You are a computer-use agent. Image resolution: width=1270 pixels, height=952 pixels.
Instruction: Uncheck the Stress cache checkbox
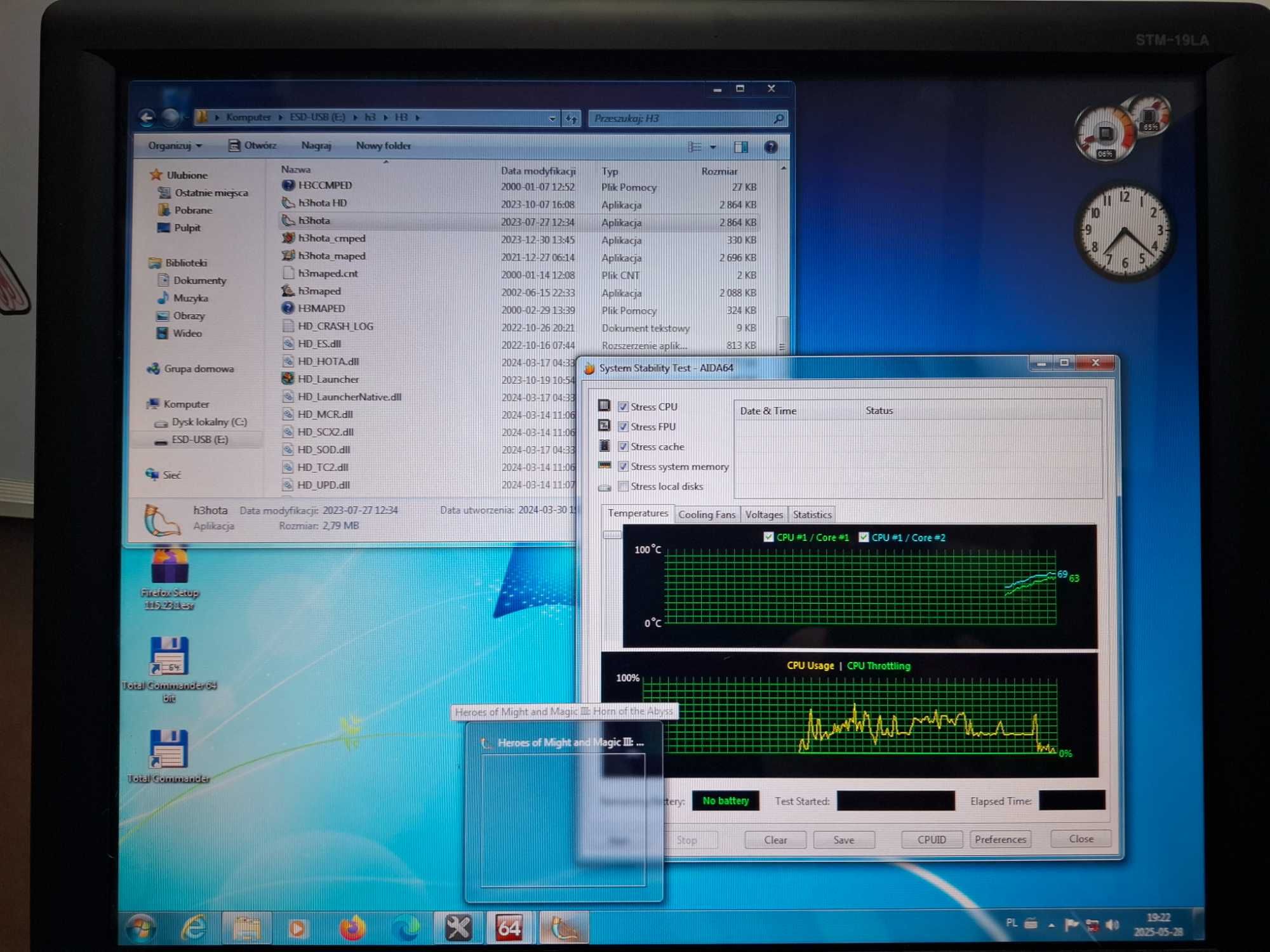[x=623, y=447]
